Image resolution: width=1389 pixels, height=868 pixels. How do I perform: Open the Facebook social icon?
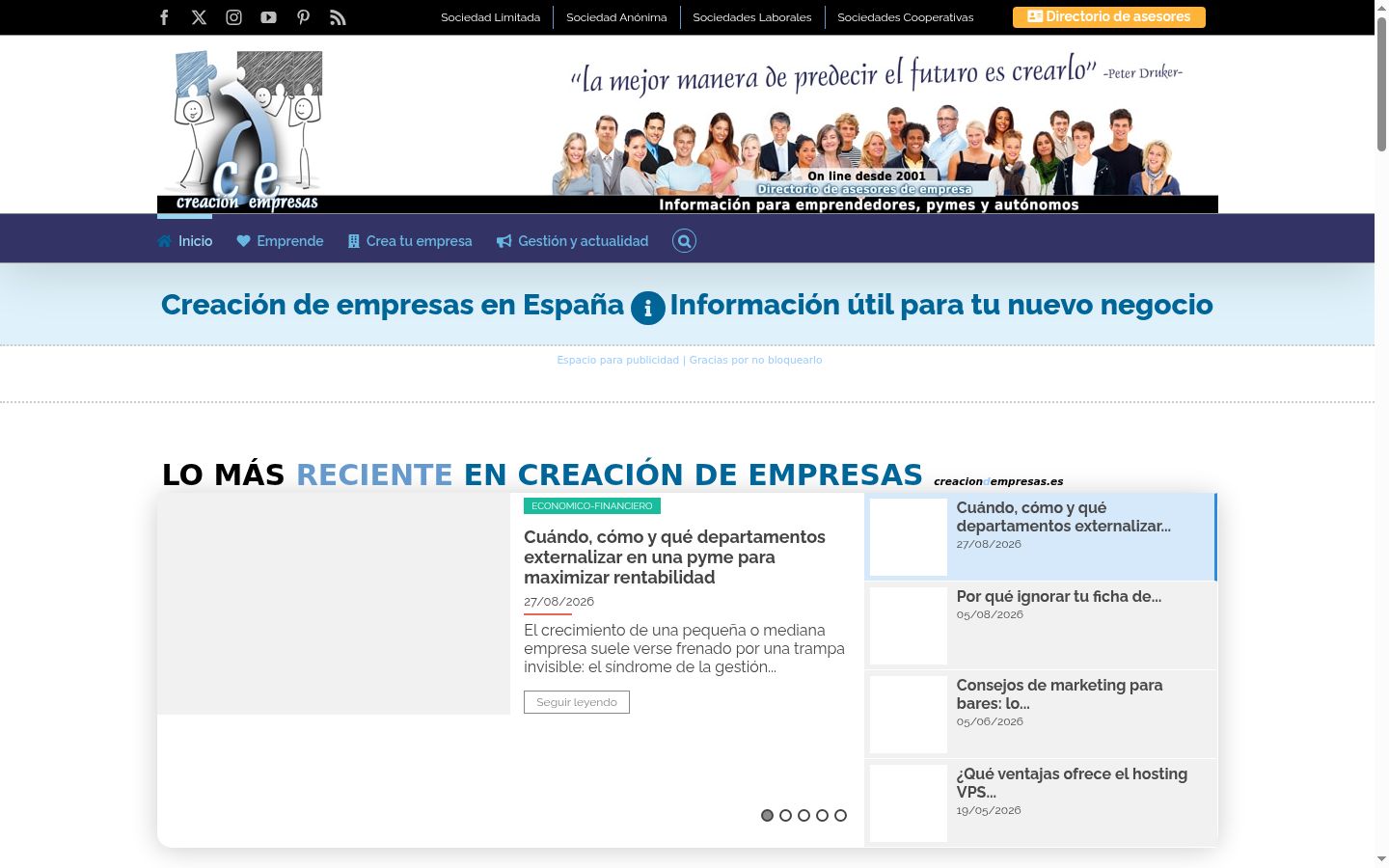pyautogui.click(x=164, y=17)
